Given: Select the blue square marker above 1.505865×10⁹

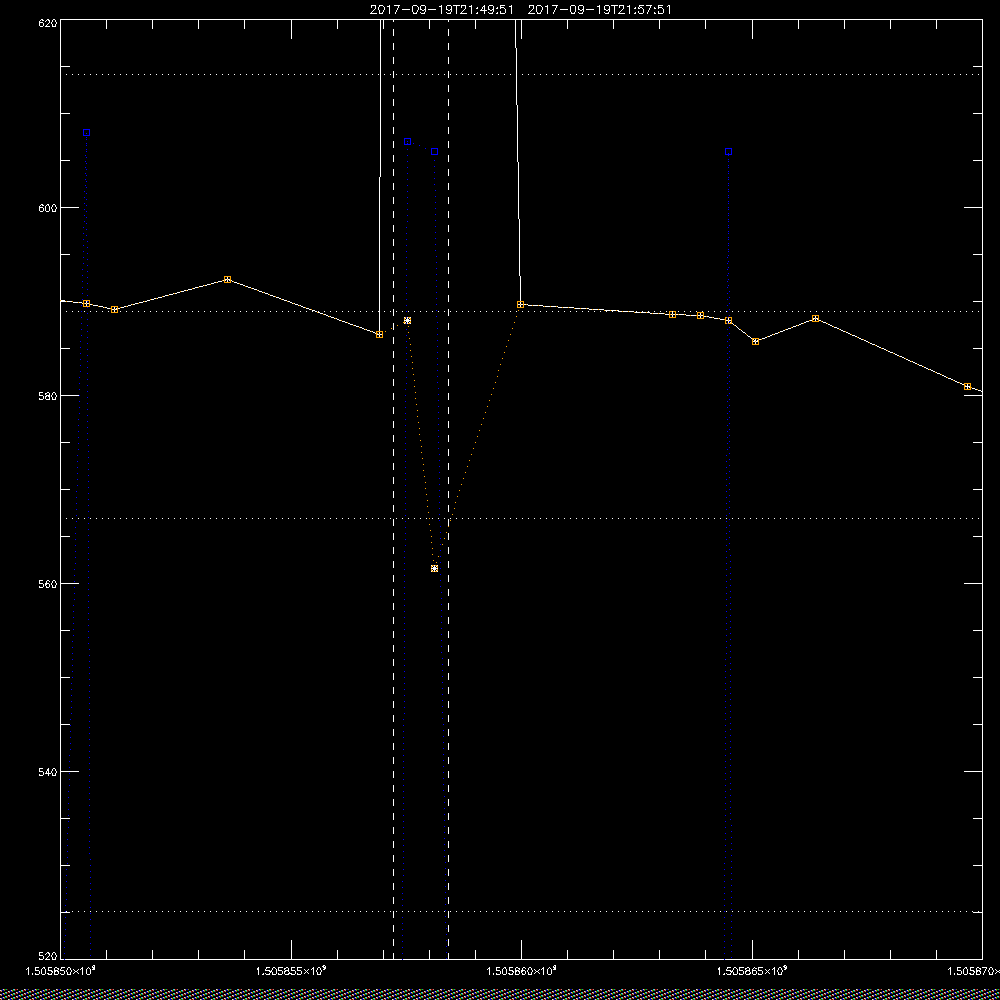Looking at the screenshot, I should [728, 152].
